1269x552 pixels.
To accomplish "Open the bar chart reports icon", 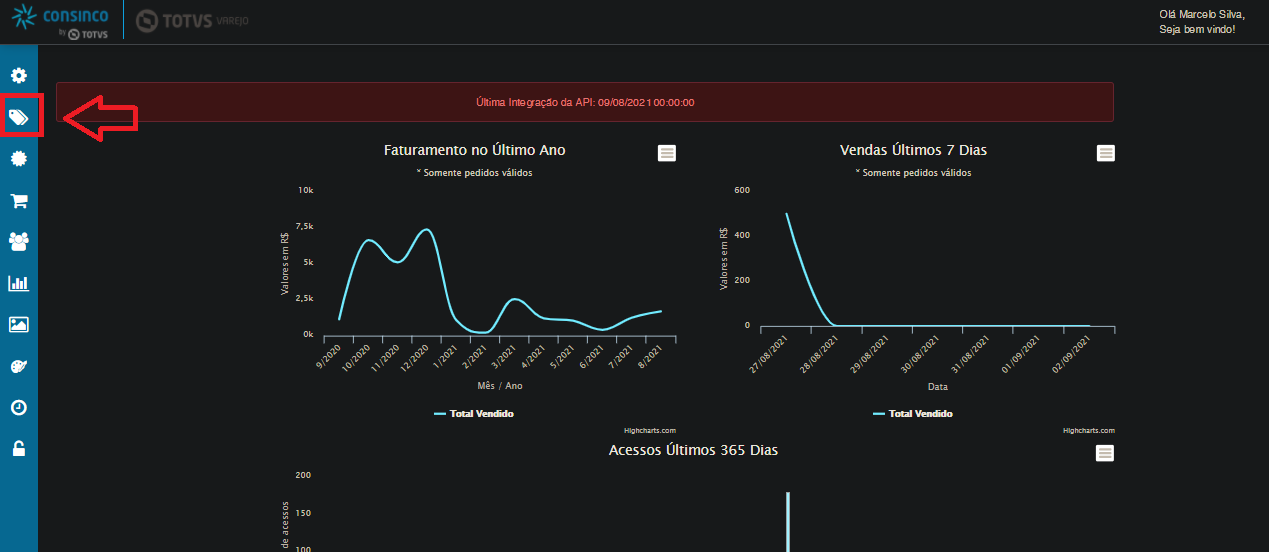I will point(18,283).
